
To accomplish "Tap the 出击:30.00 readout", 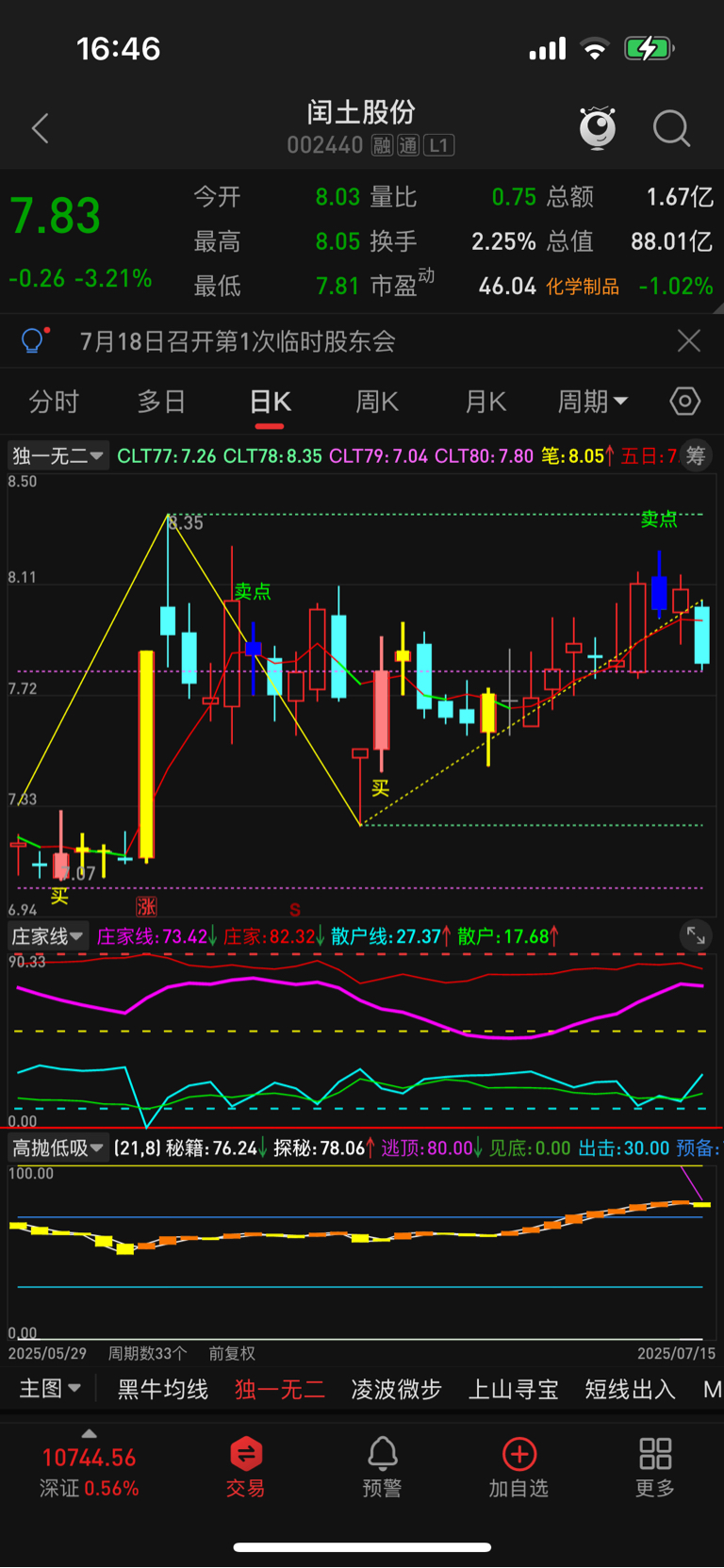I will [x=623, y=1147].
